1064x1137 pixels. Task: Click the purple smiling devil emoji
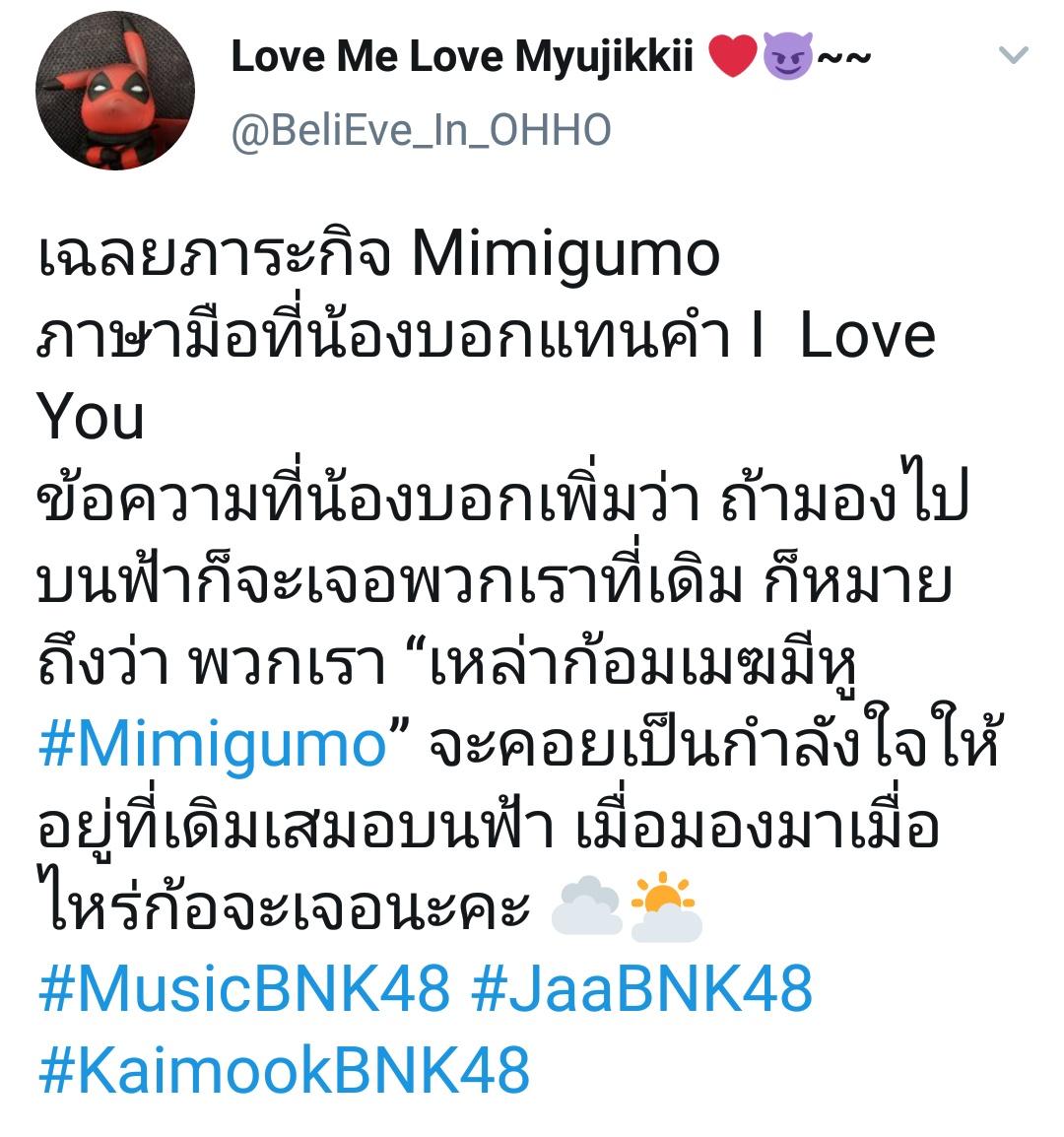tap(788, 56)
